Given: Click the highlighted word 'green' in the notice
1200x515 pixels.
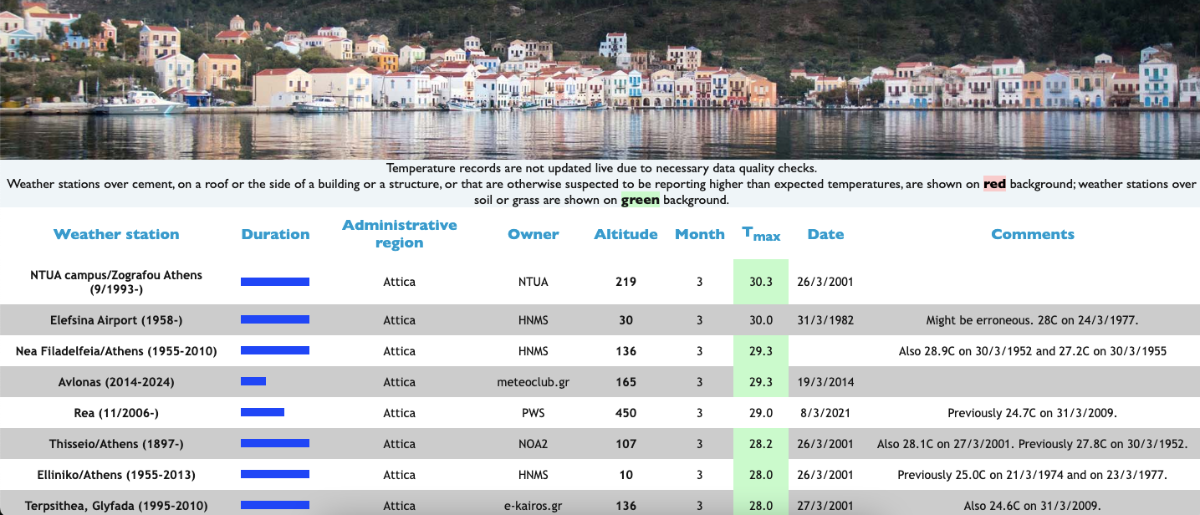Looking at the screenshot, I should pos(640,200).
